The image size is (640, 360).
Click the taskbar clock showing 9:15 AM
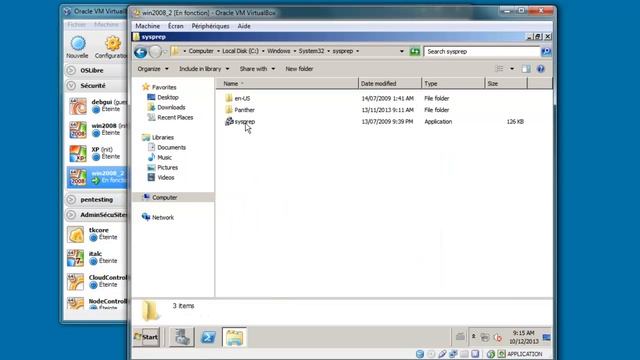(x=524, y=337)
